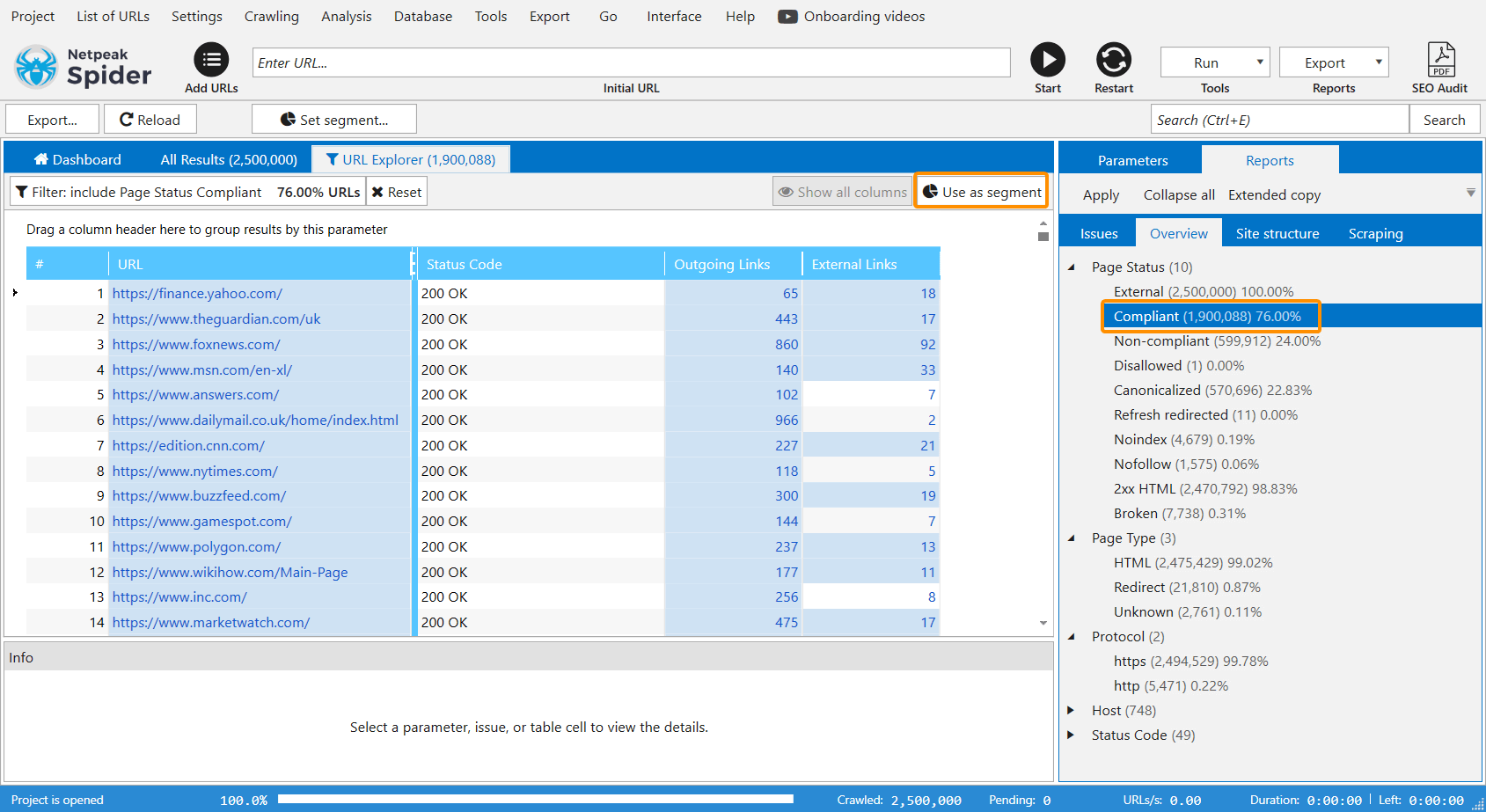Viewport: 1486px width, 812px height.
Task: Collapse the Page Type group
Action: tap(1072, 538)
